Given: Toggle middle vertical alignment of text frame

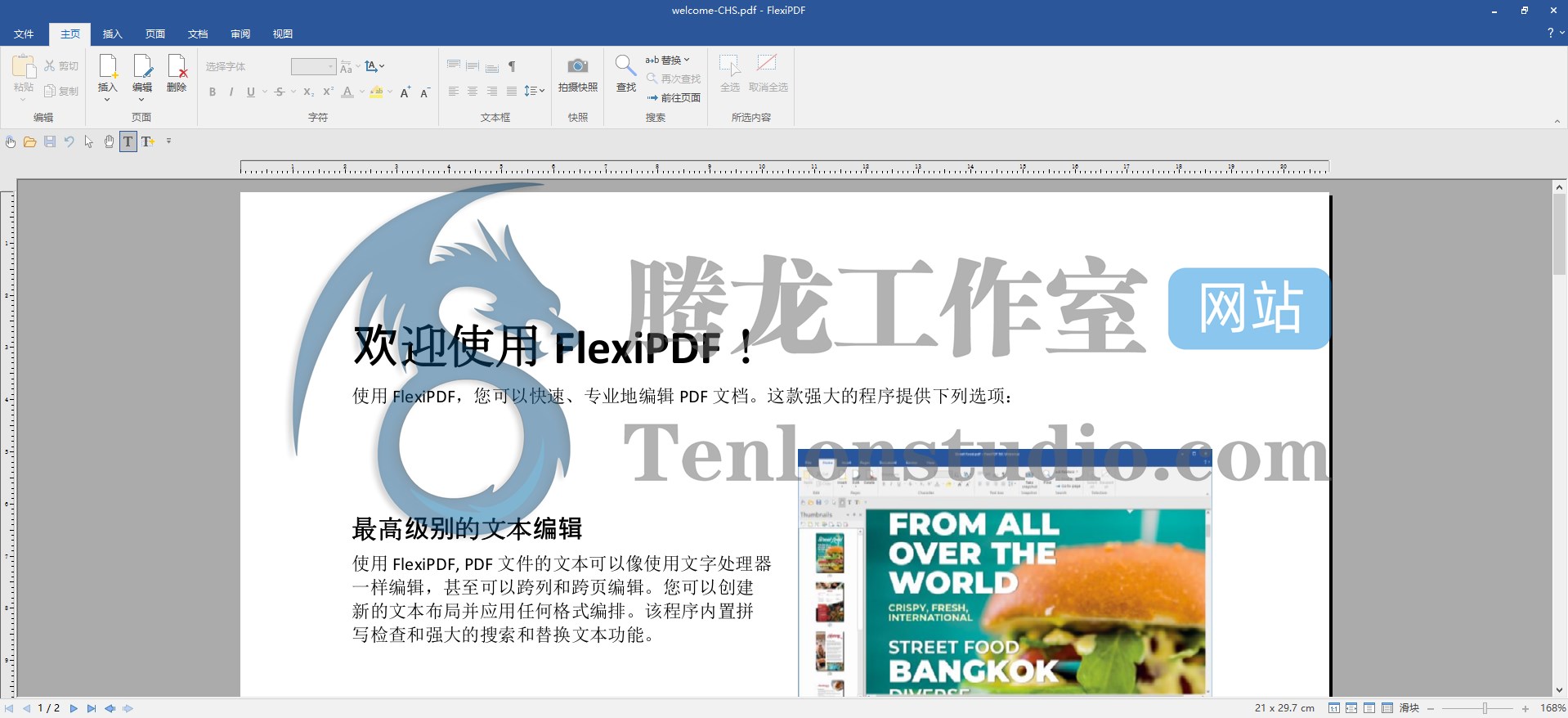Looking at the screenshot, I should pos(473,66).
